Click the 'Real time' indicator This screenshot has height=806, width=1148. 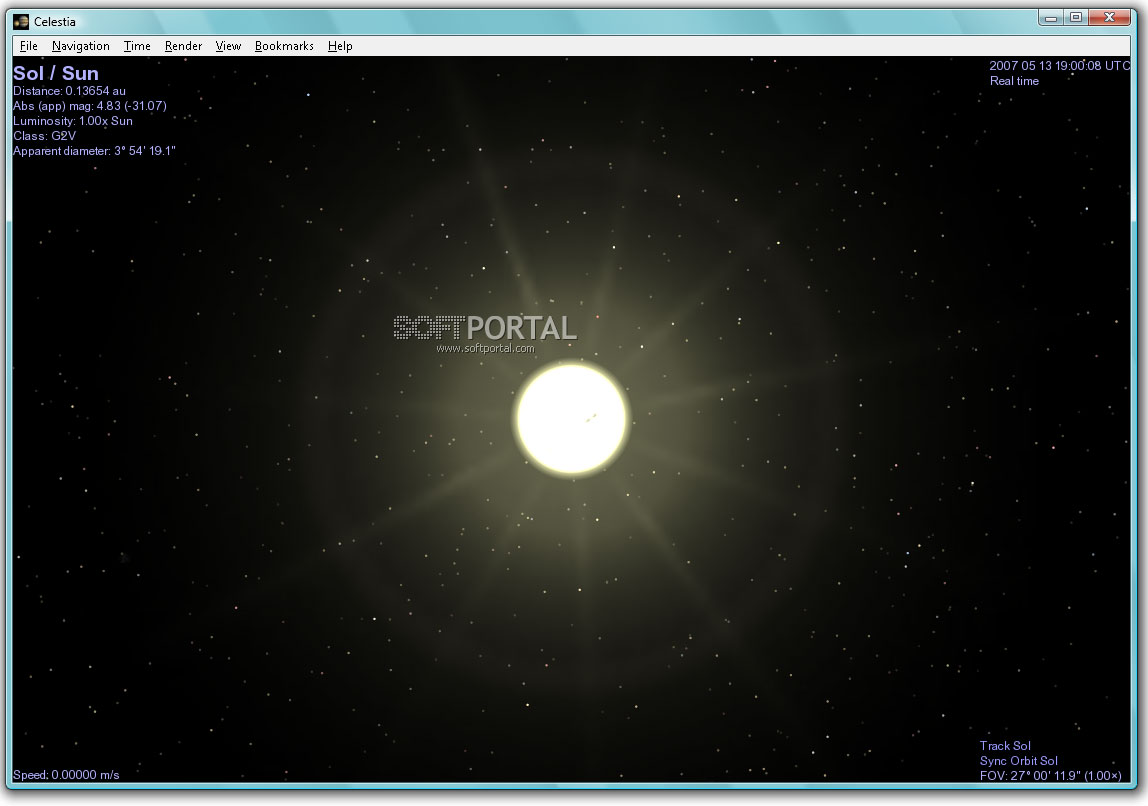(x=1014, y=81)
